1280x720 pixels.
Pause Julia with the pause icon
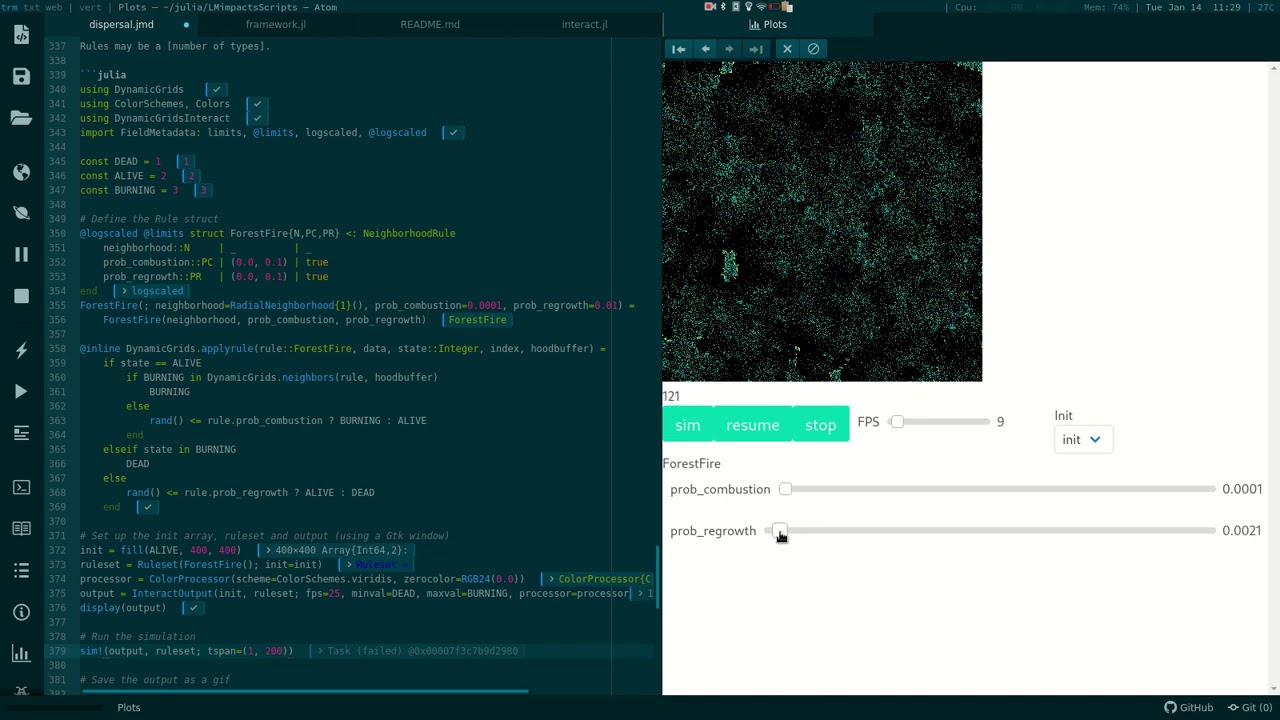point(21,254)
